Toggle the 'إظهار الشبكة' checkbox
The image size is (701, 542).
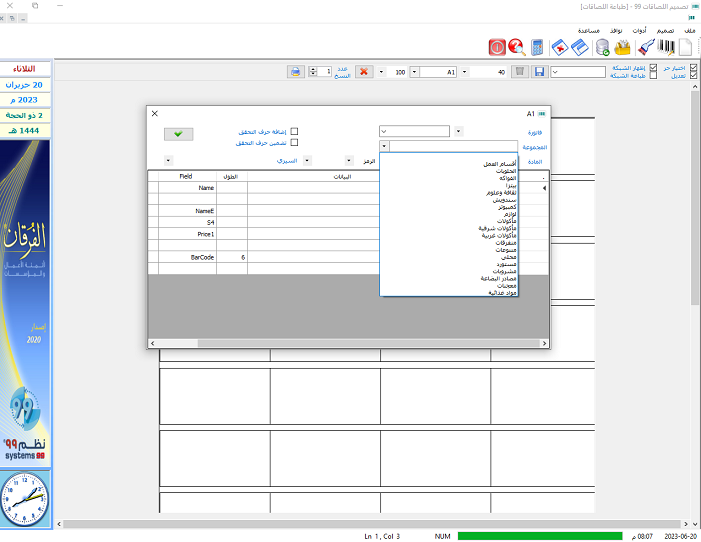tap(654, 68)
